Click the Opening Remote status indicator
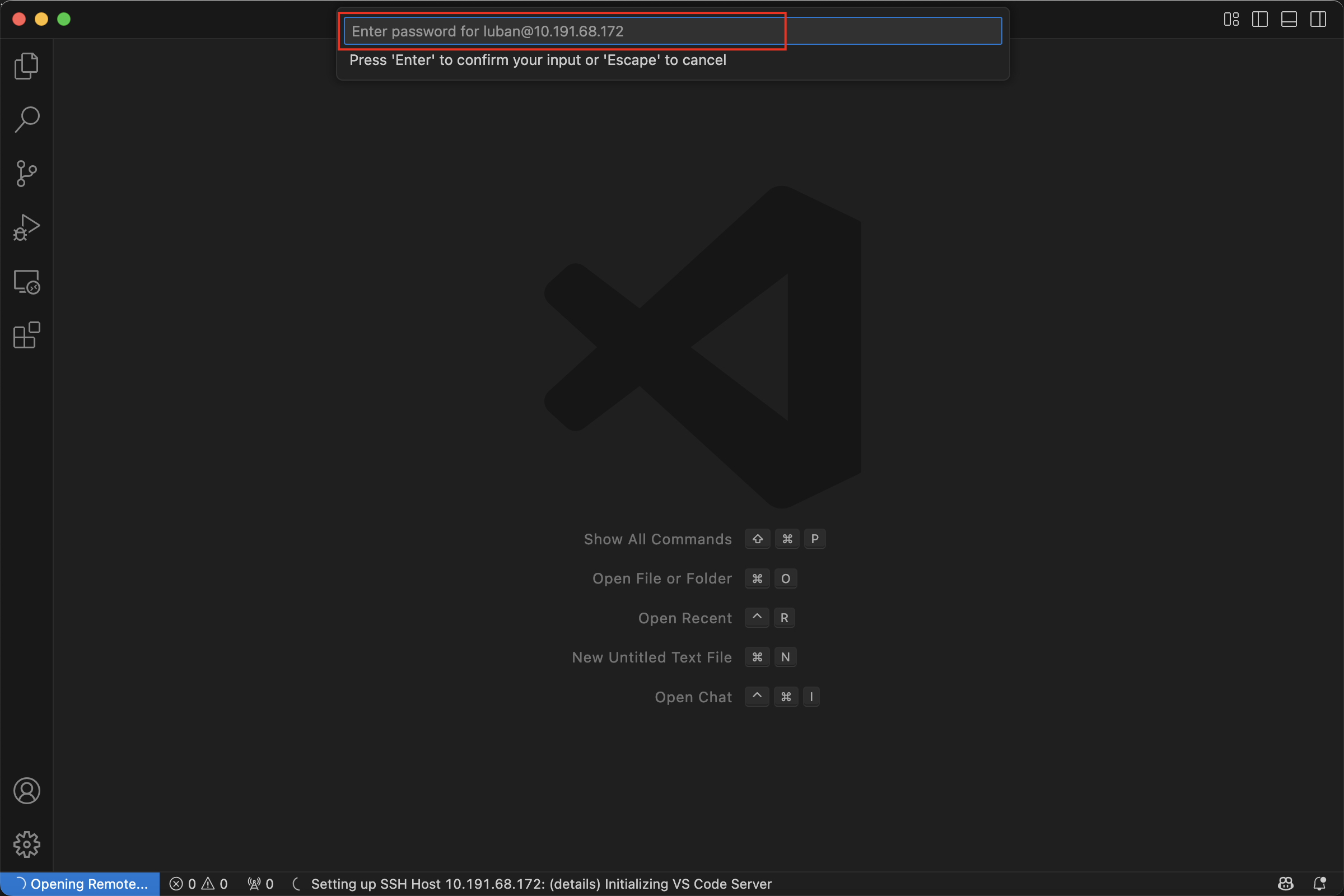1344x896 pixels. [x=80, y=884]
